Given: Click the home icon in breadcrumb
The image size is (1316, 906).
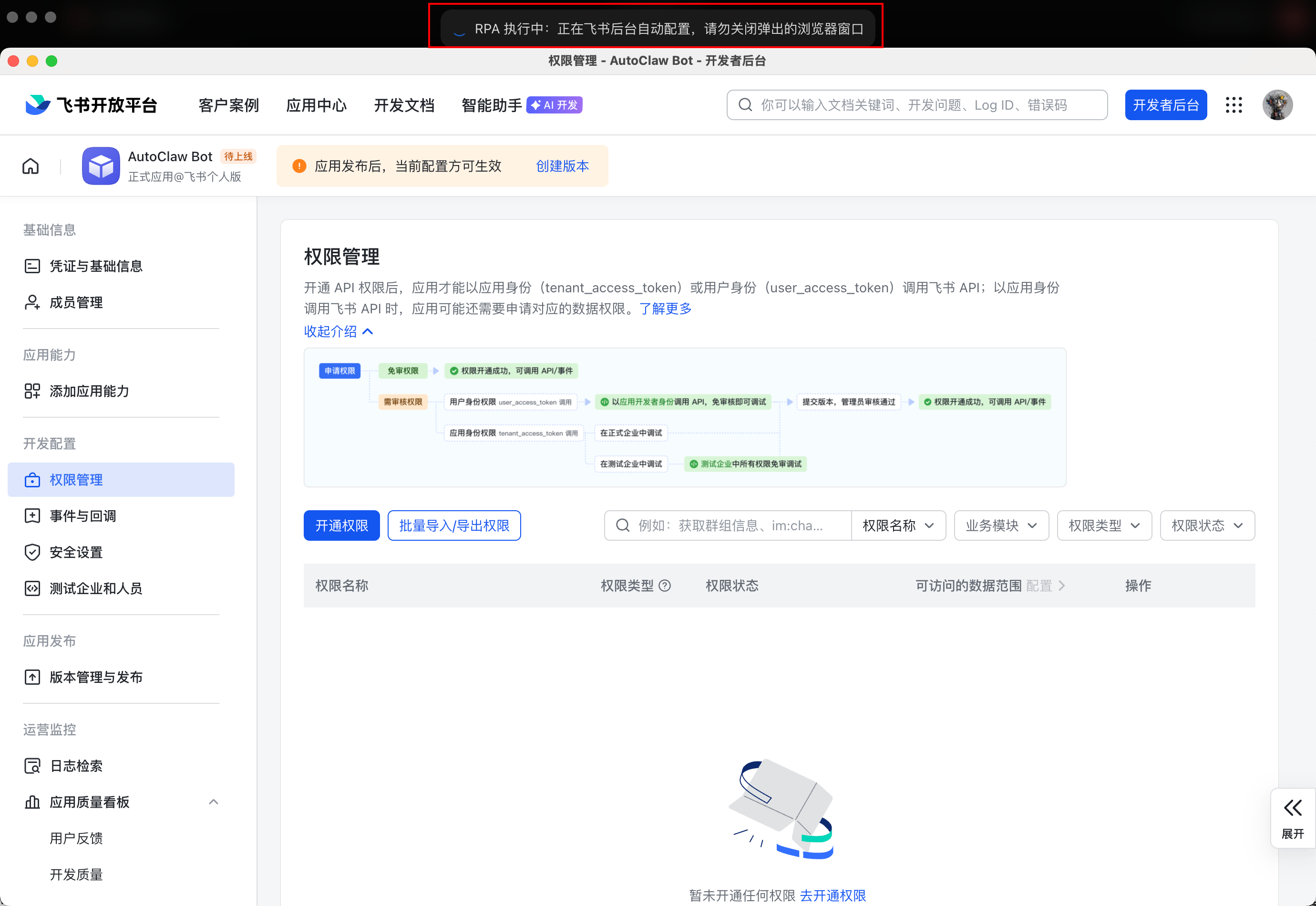Looking at the screenshot, I should click(x=31, y=166).
